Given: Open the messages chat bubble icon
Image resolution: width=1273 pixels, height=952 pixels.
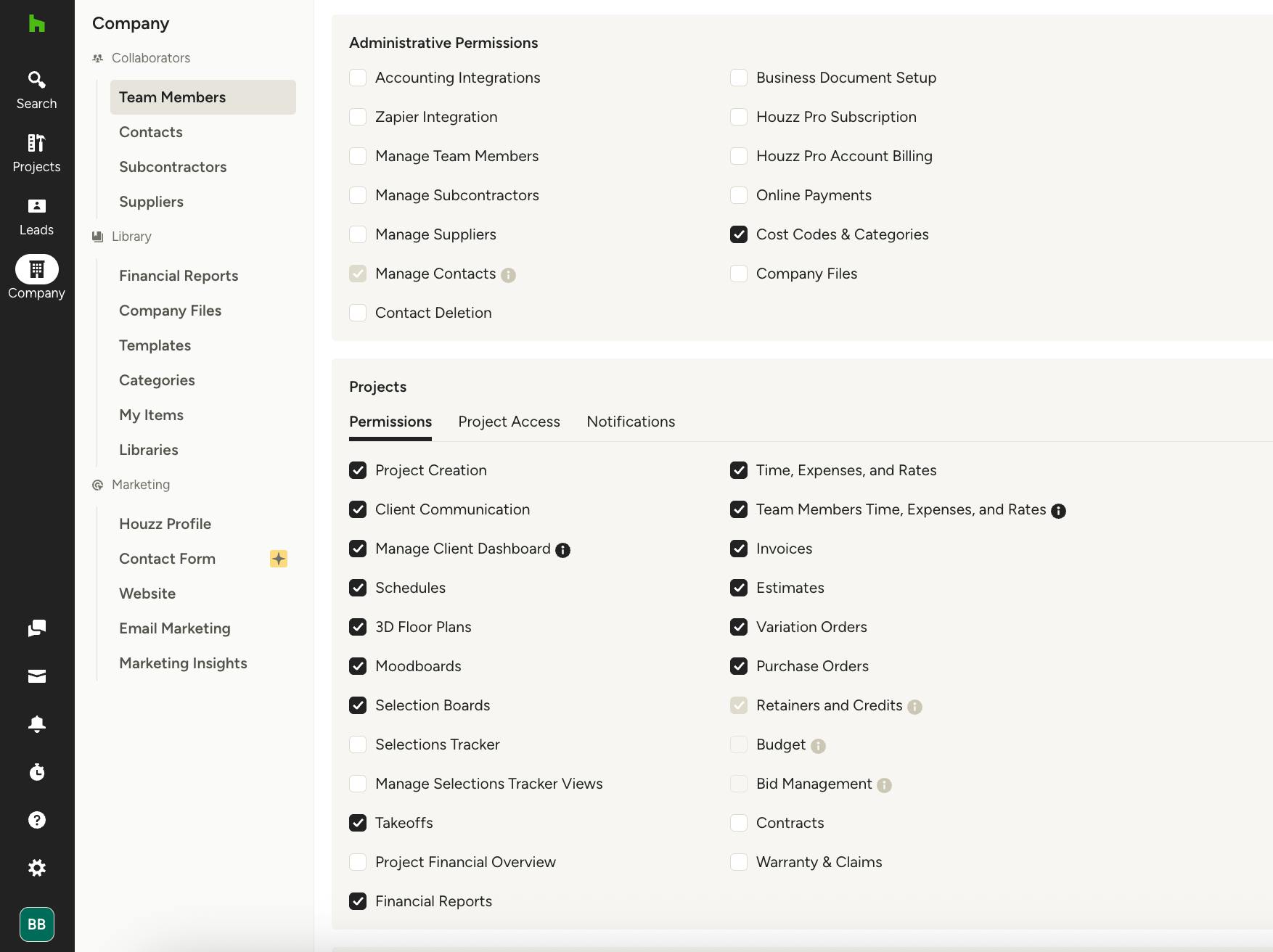Looking at the screenshot, I should [x=37, y=628].
